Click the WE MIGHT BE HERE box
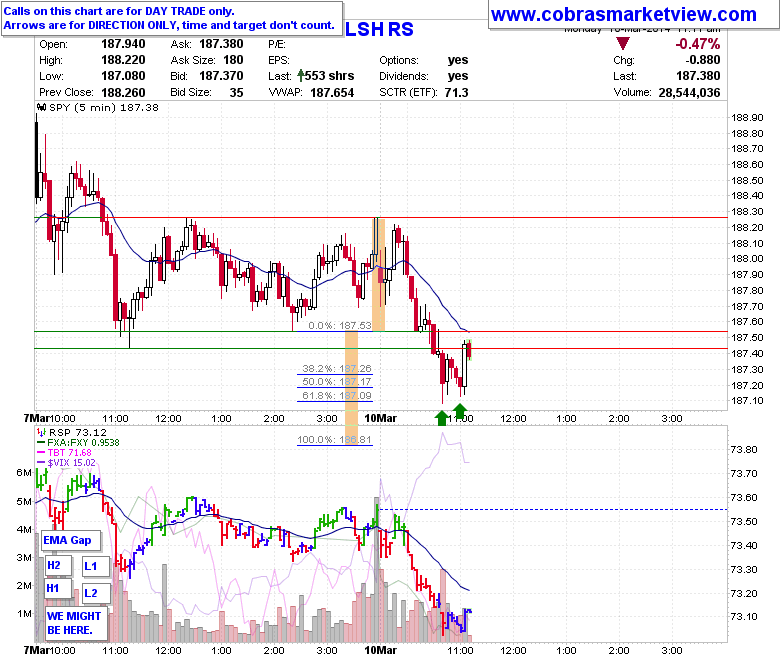This screenshot has height=659, width=780. click(x=75, y=623)
